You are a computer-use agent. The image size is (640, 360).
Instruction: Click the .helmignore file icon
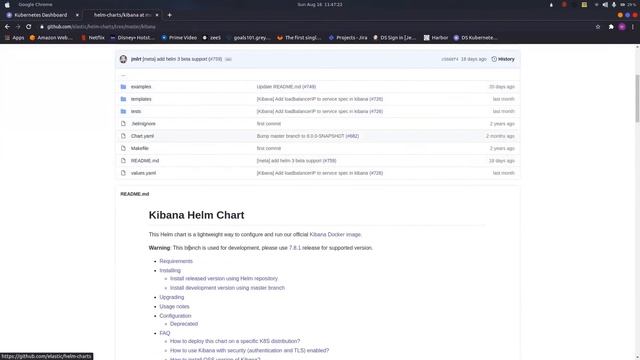[123, 124]
